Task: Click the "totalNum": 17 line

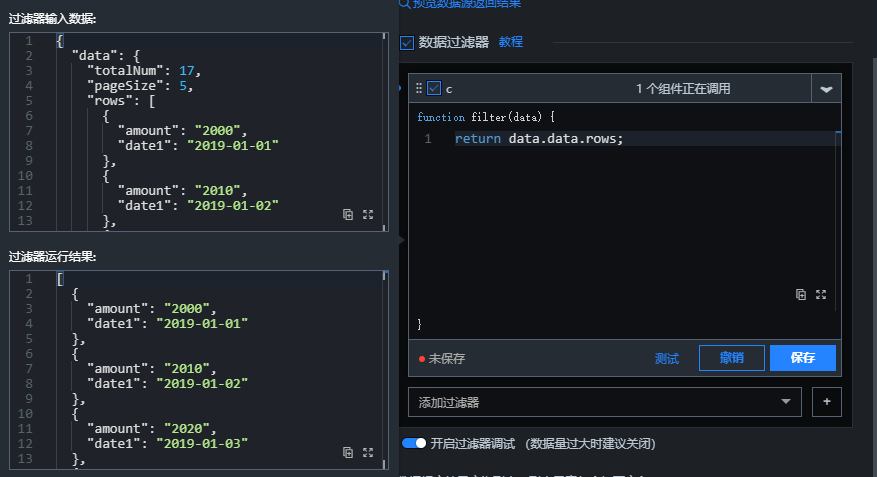Action: pos(144,70)
